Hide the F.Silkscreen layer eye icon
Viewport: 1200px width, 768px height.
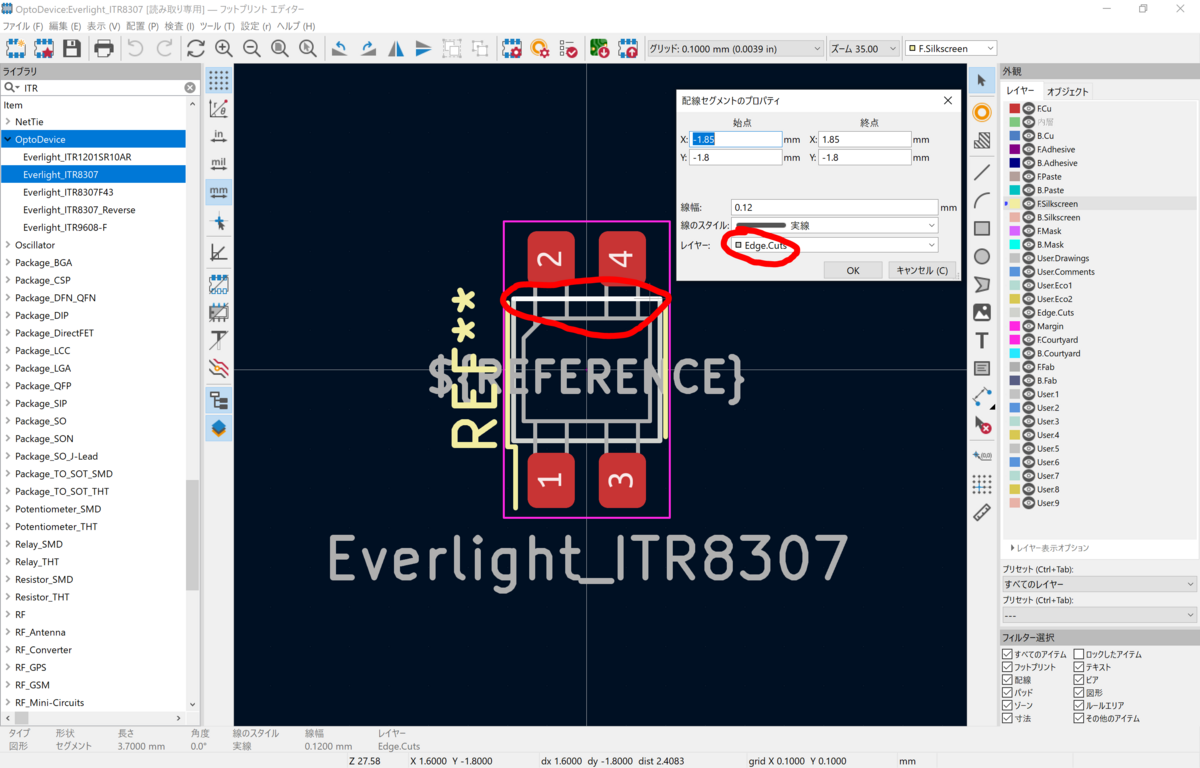point(1028,203)
